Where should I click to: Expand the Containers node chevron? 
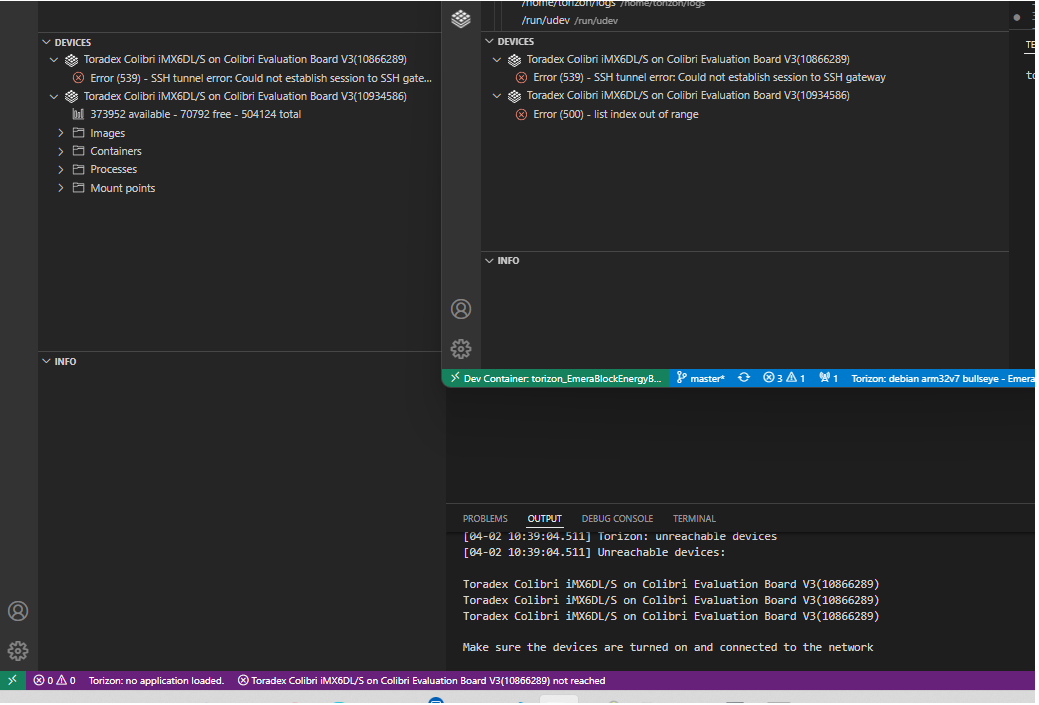pyautogui.click(x=61, y=152)
